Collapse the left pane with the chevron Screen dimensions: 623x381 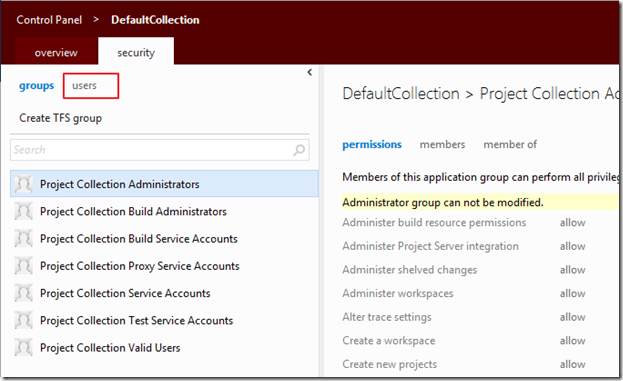(310, 72)
